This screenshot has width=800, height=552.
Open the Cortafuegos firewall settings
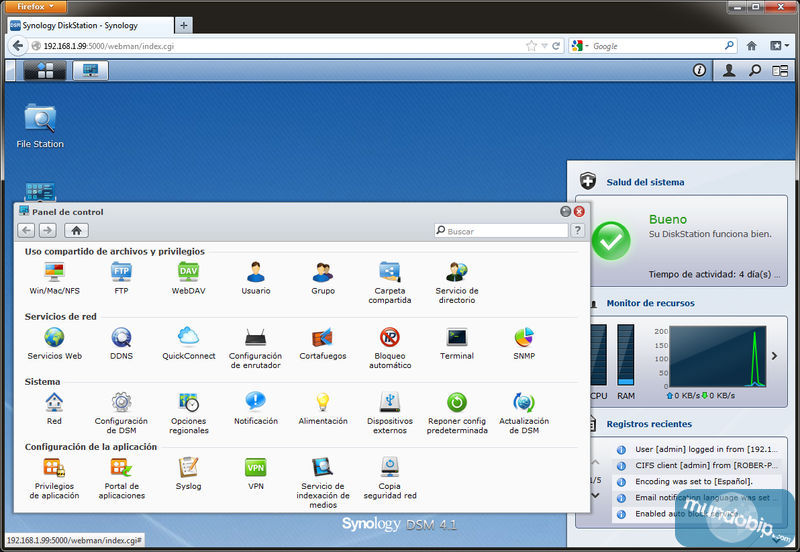click(323, 343)
